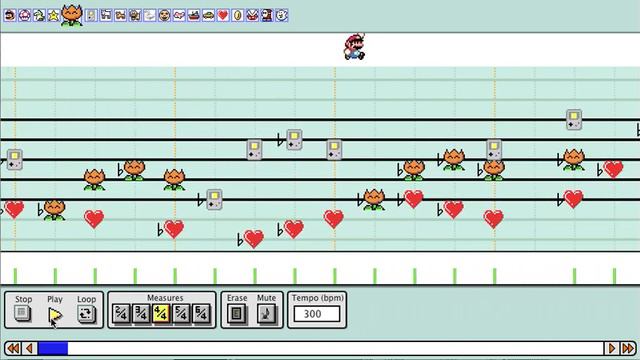Image resolution: width=640 pixels, height=360 pixels.
Task: Select the Piranha Plant instrument icon
Action: pyautogui.click(x=252, y=16)
